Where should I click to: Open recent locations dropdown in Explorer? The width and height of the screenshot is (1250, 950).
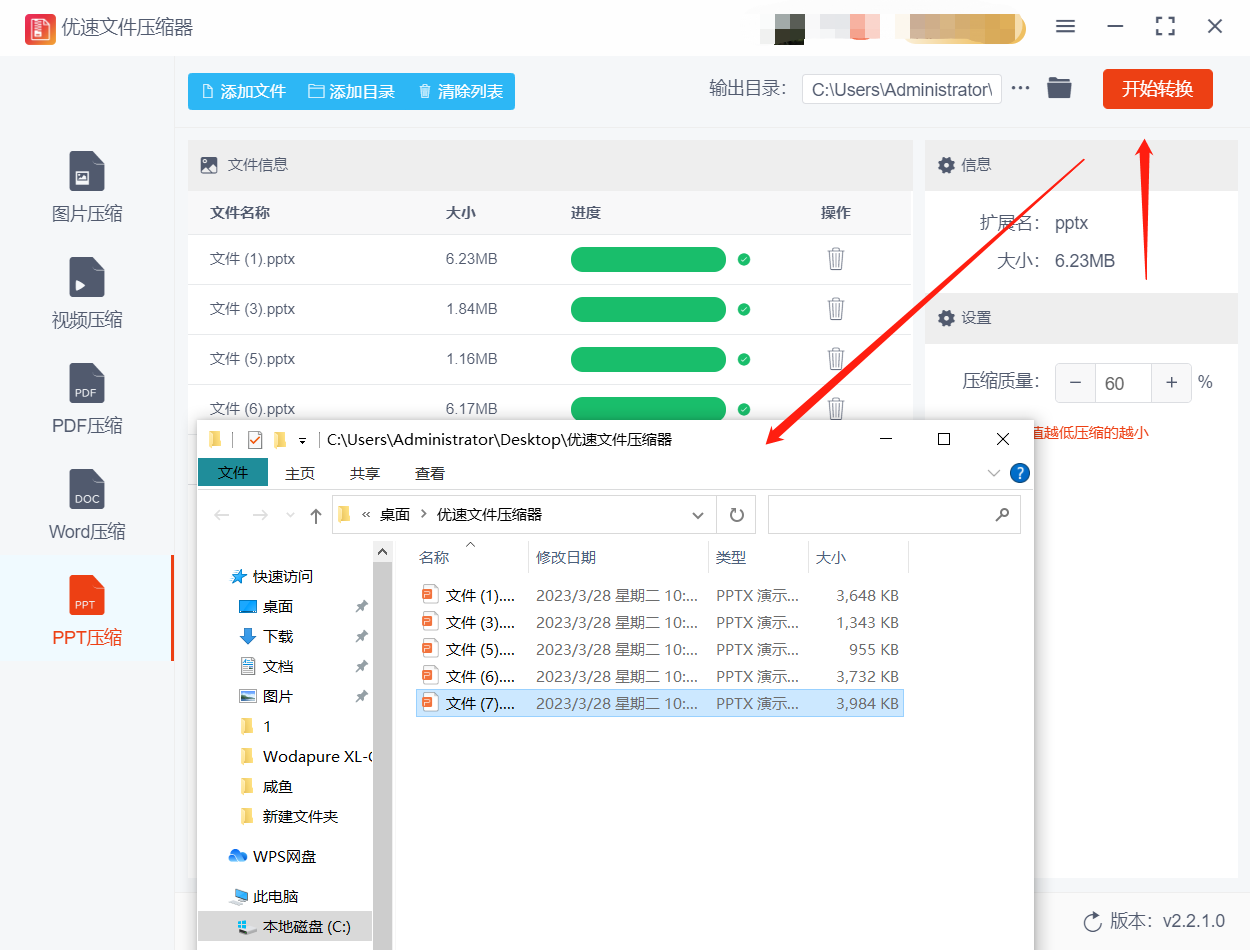tap(290, 515)
